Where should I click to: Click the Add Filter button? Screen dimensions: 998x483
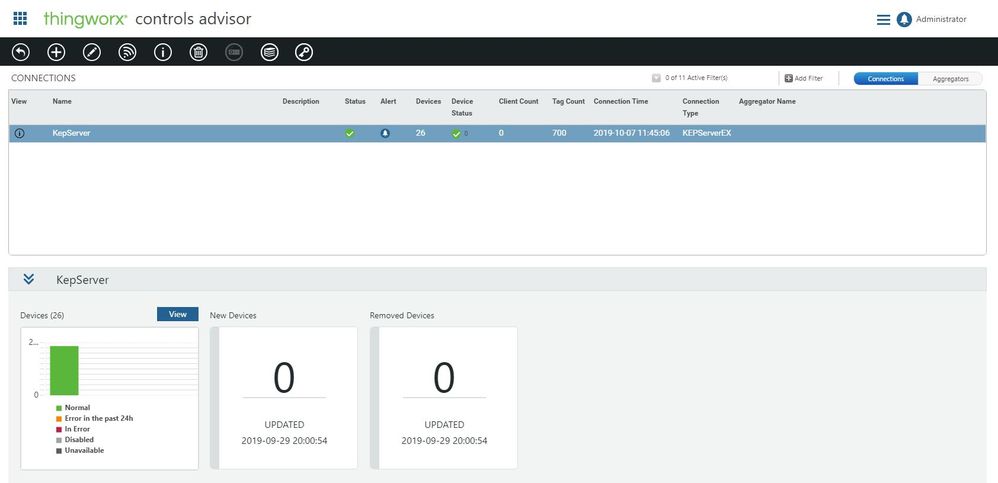point(803,78)
